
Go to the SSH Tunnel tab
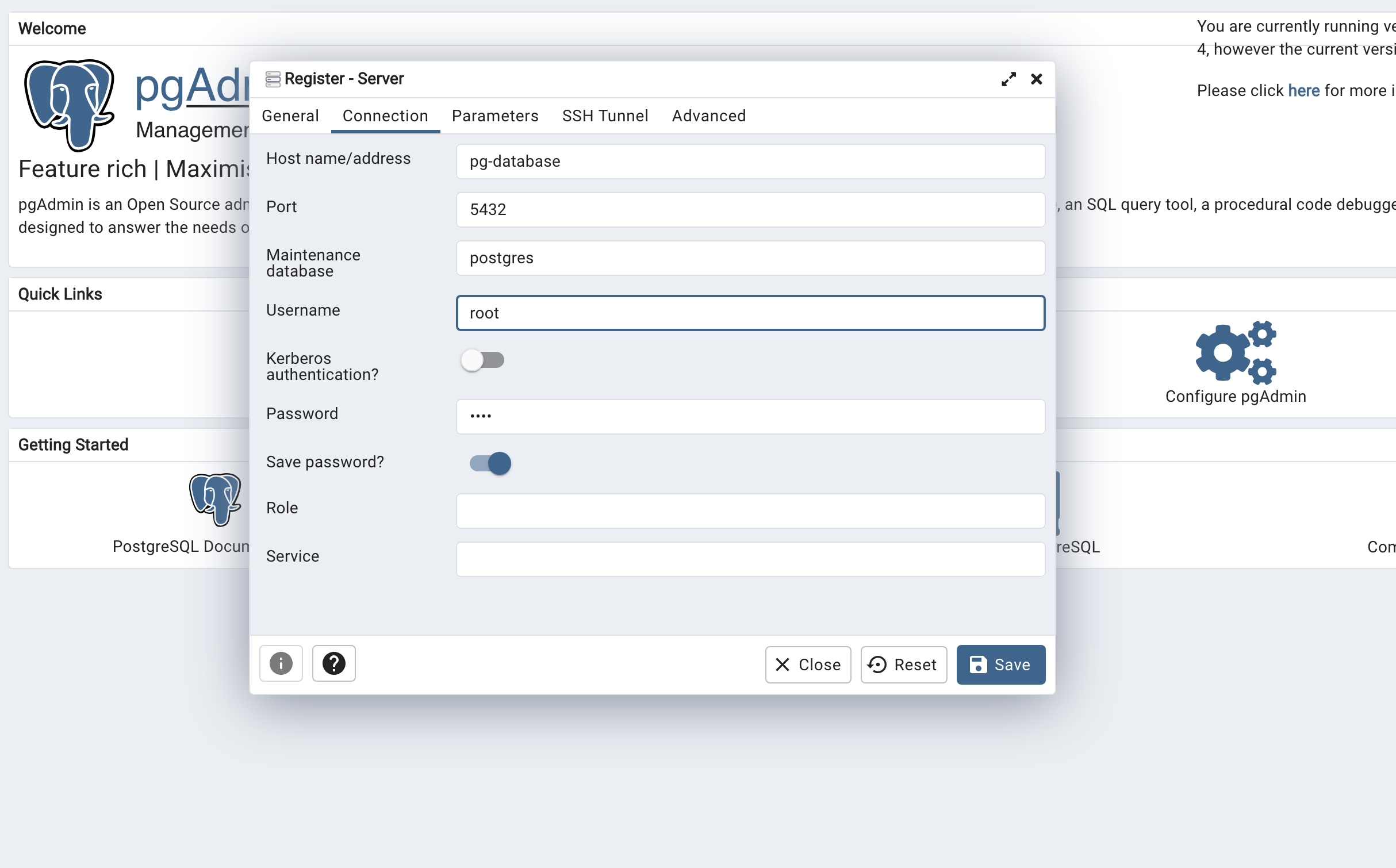605,116
